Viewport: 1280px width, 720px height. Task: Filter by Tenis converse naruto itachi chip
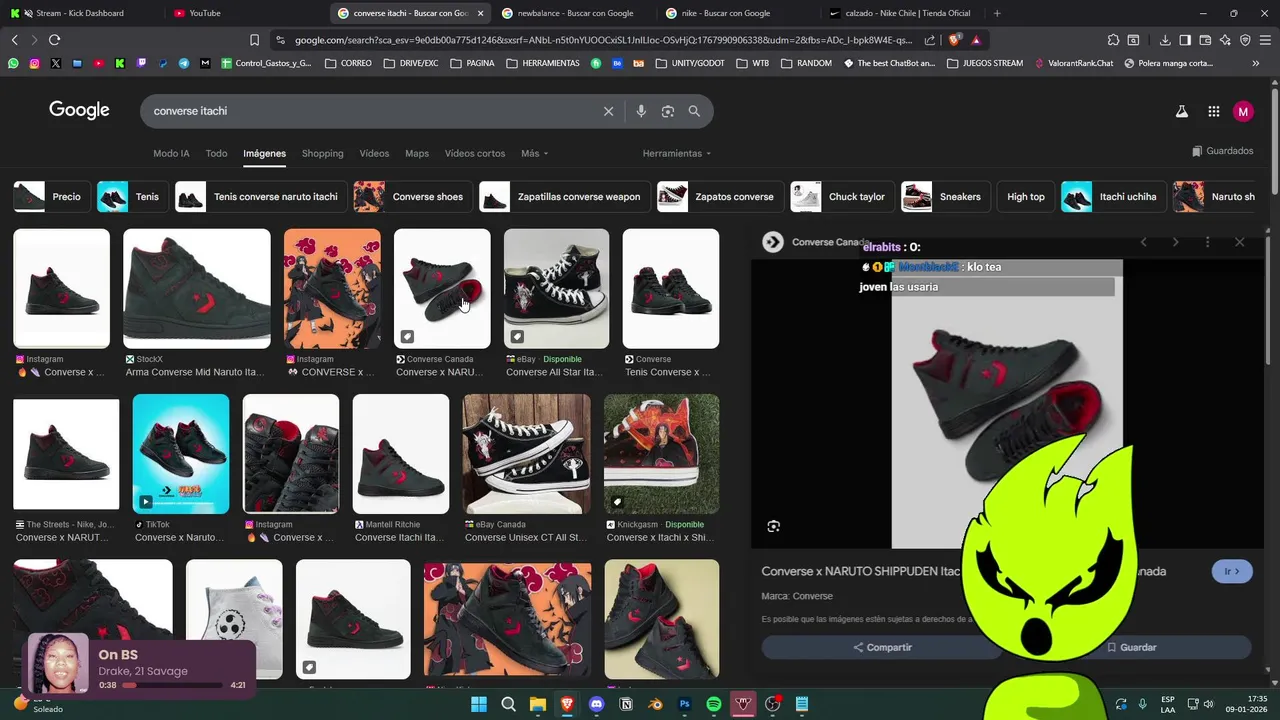pyautogui.click(x=262, y=197)
